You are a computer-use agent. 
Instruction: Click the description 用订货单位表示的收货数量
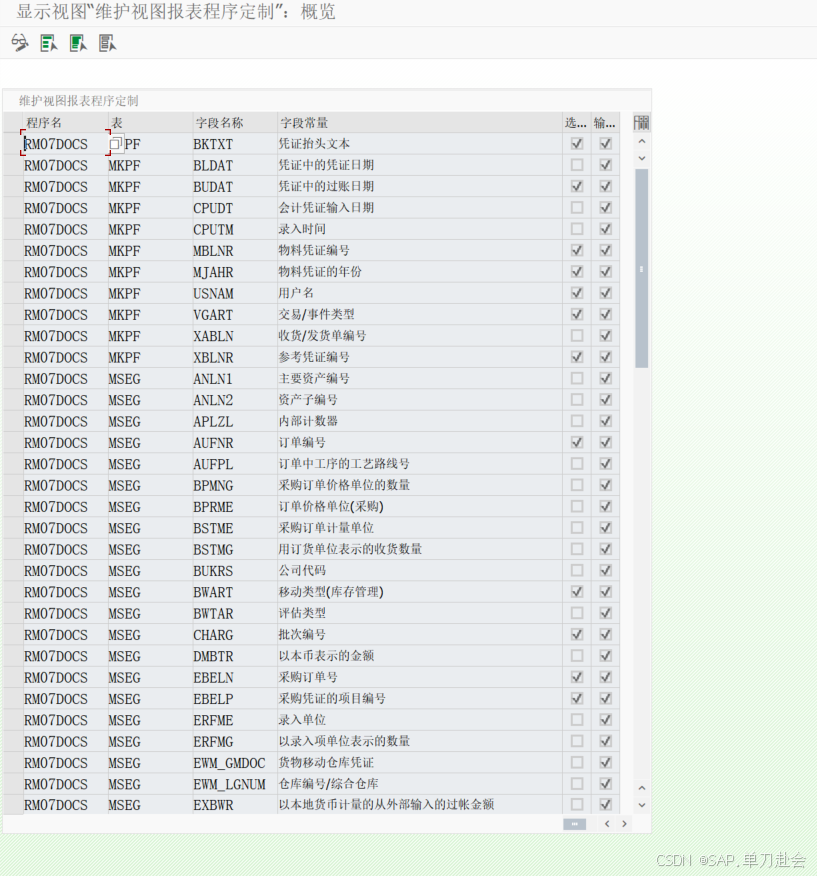(350, 549)
